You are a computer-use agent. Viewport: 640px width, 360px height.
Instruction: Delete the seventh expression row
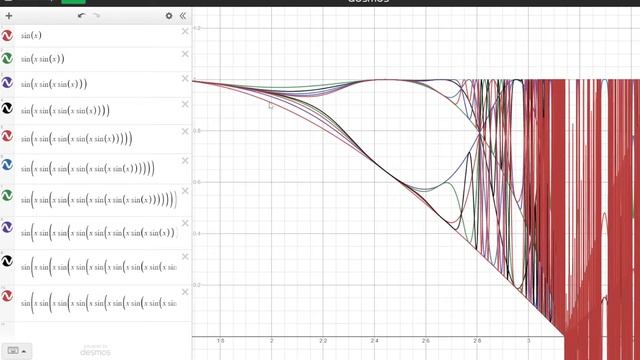tap(185, 191)
